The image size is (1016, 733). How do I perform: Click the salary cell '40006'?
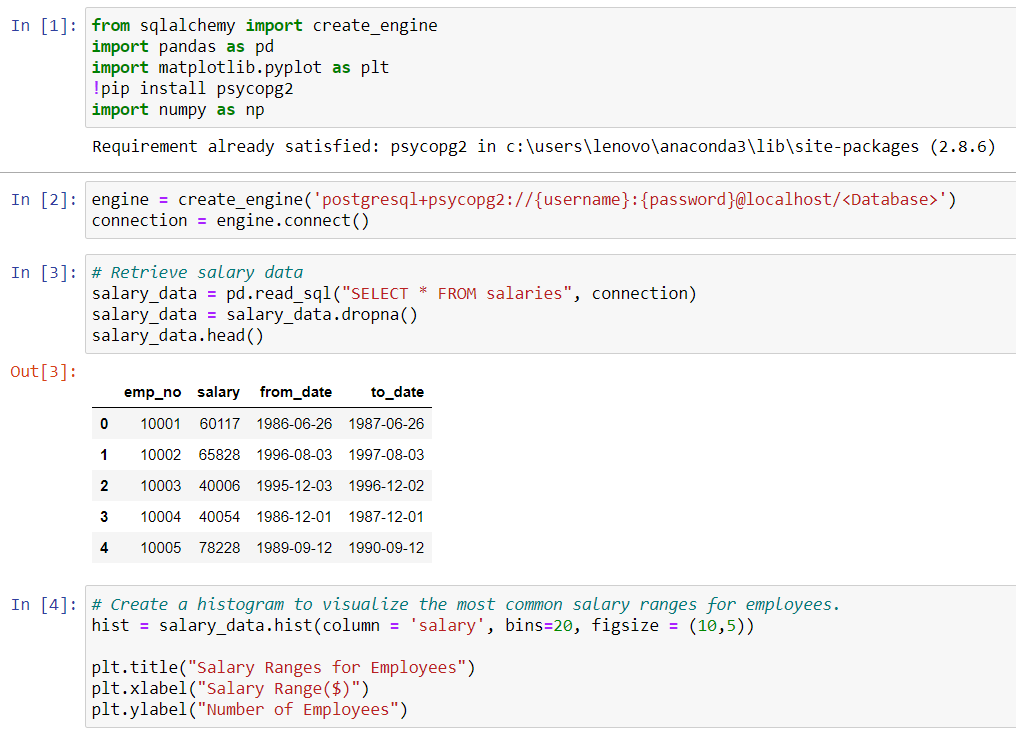[220, 486]
